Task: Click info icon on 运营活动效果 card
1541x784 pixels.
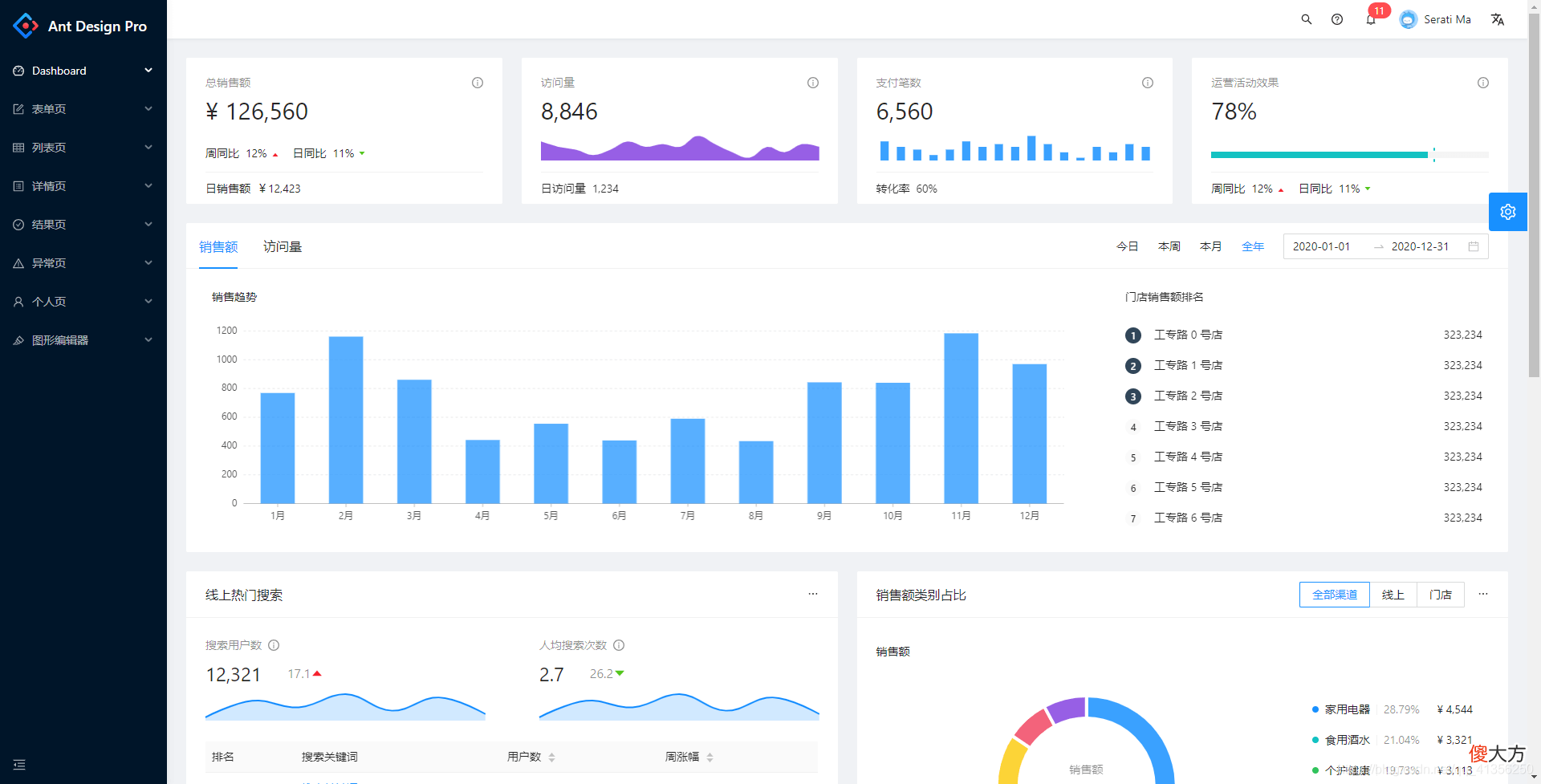Action: click(x=1483, y=83)
